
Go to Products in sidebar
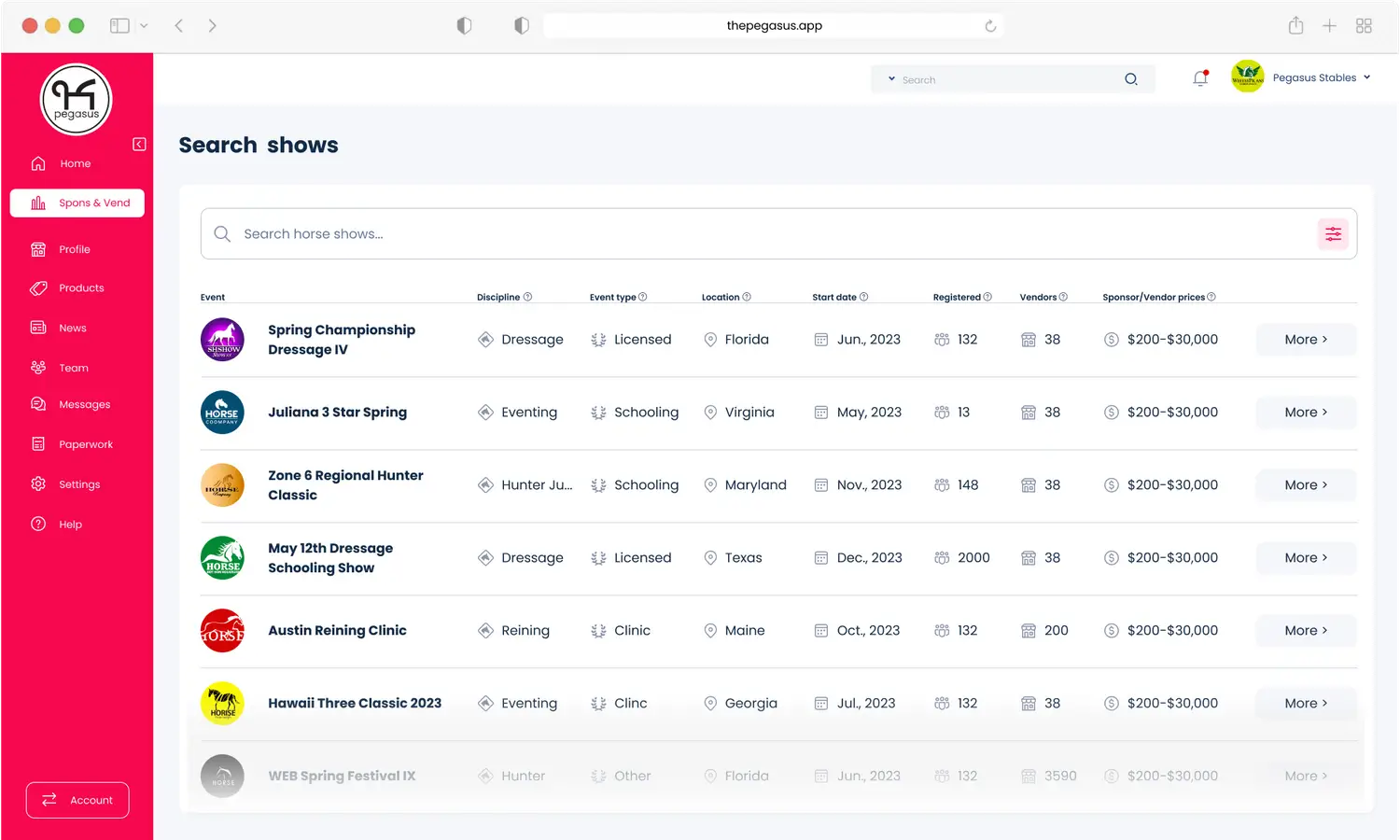click(x=81, y=288)
